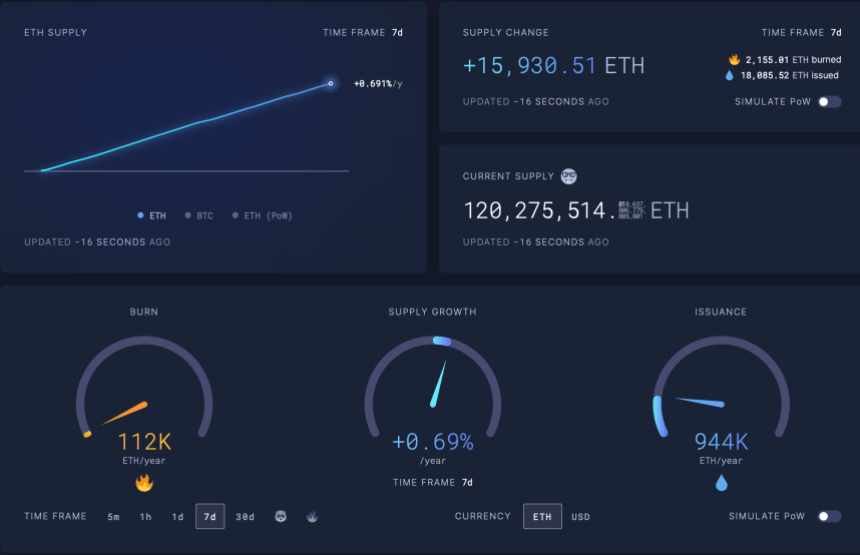Click the 7d time frame in ETH Supply panel
This screenshot has height=555, width=860.
397,33
